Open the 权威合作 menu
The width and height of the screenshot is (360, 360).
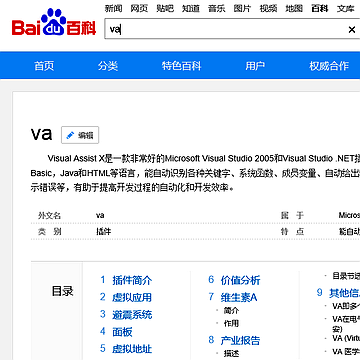(329, 66)
